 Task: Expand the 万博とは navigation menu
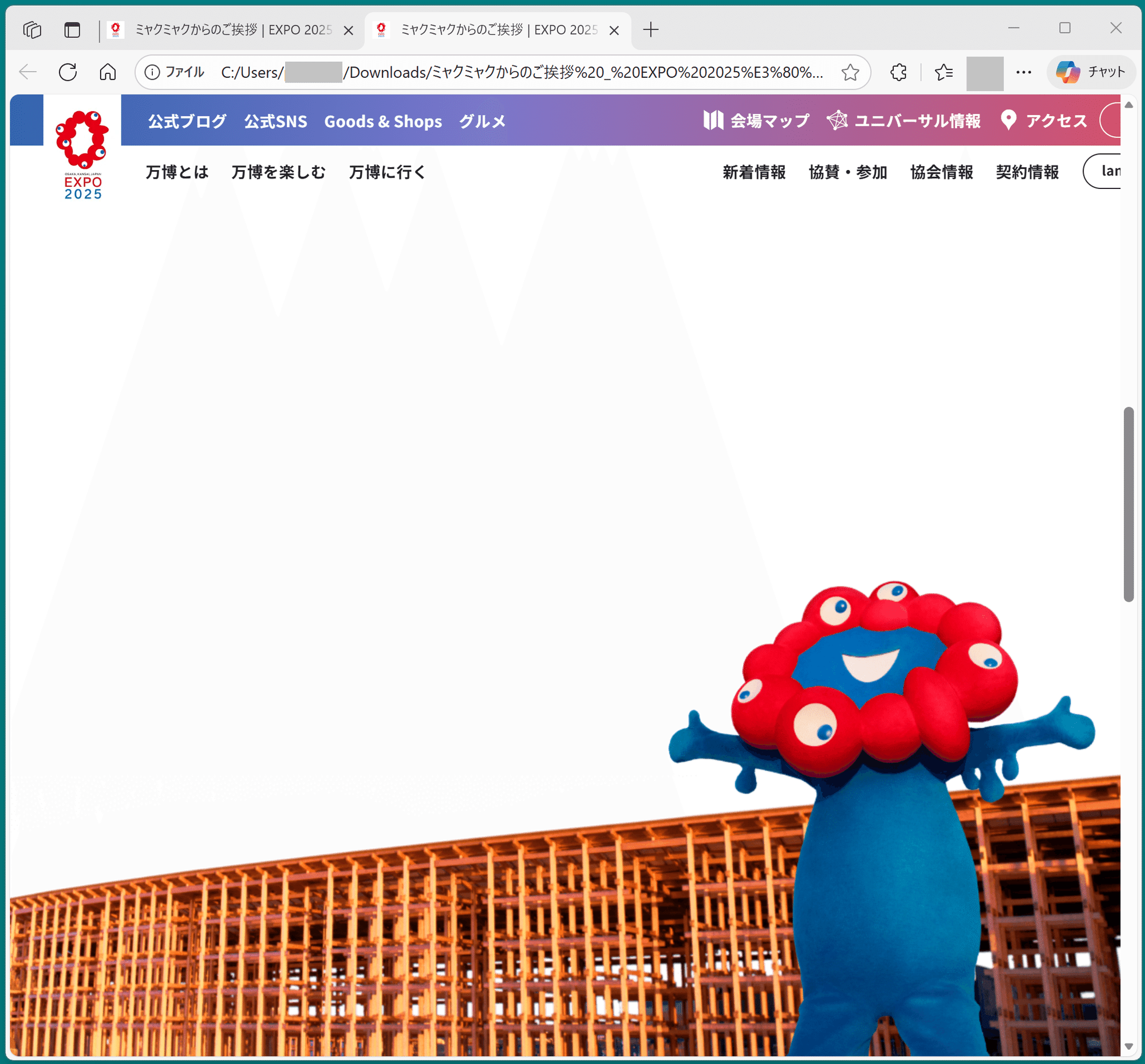(177, 172)
